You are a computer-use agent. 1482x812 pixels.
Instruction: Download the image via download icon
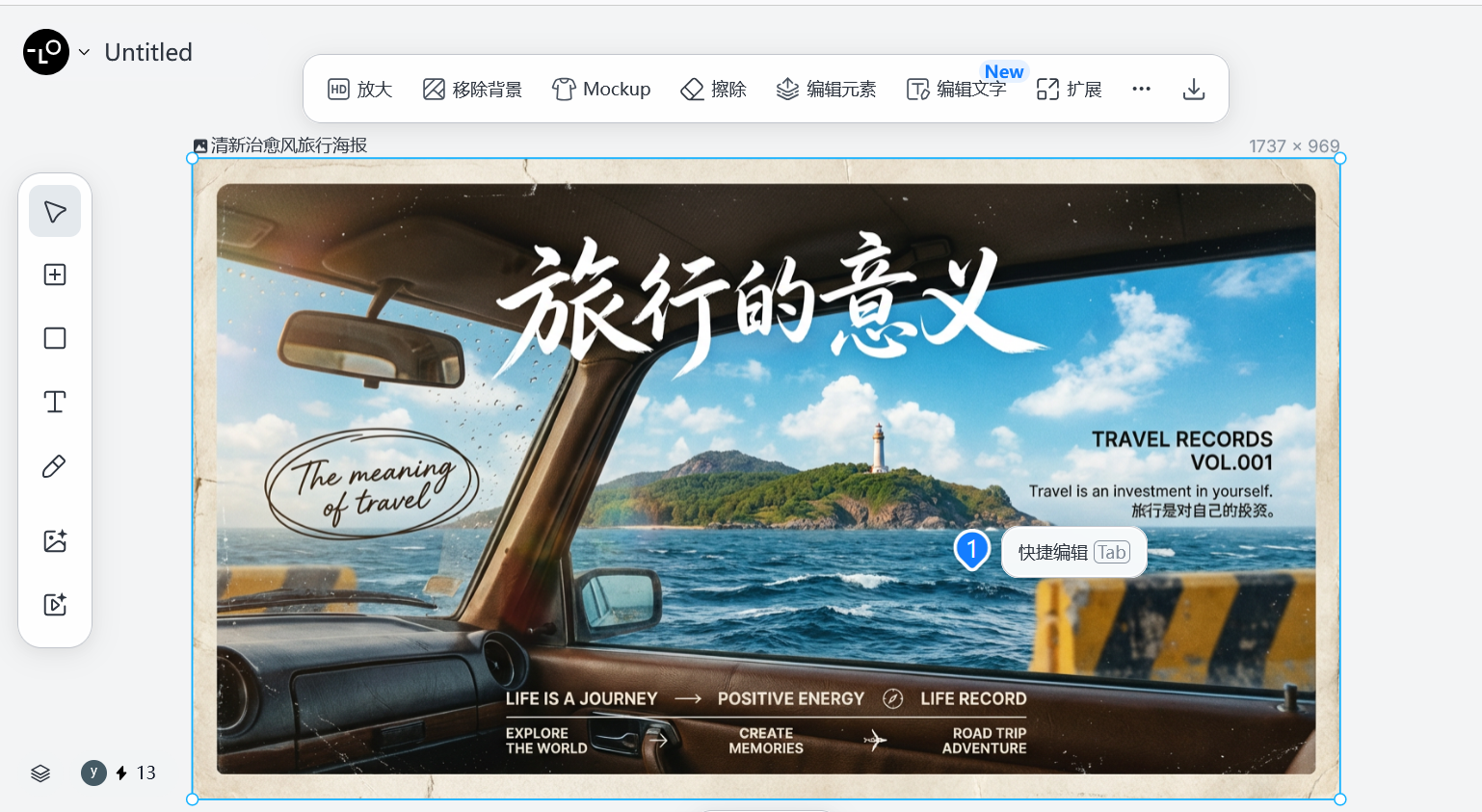click(1194, 90)
